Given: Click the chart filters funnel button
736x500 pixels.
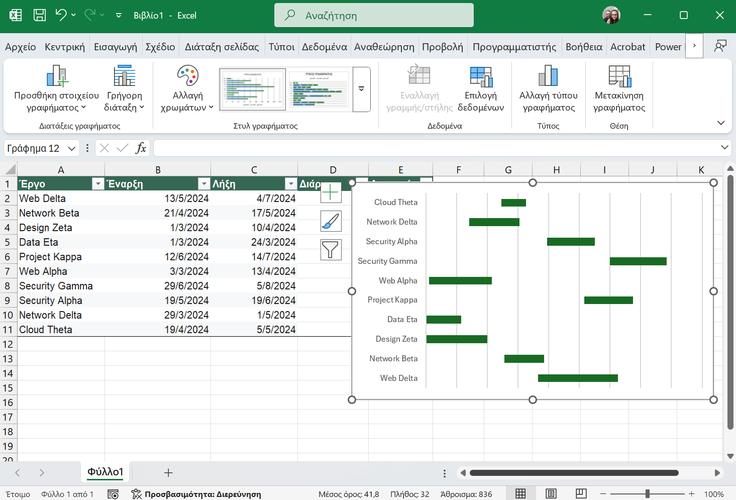Looking at the screenshot, I should [331, 251].
